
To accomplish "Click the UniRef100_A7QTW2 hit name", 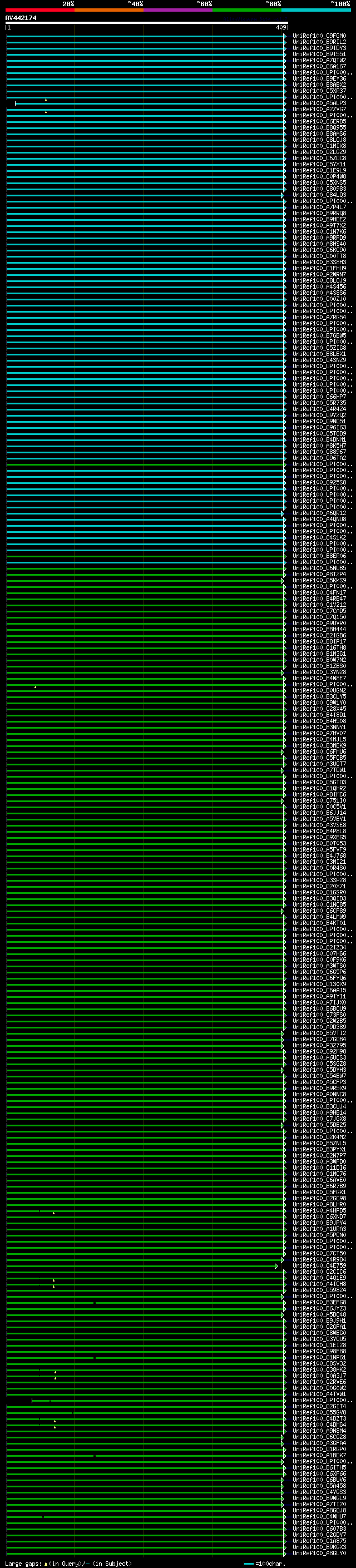I will coord(319,60).
